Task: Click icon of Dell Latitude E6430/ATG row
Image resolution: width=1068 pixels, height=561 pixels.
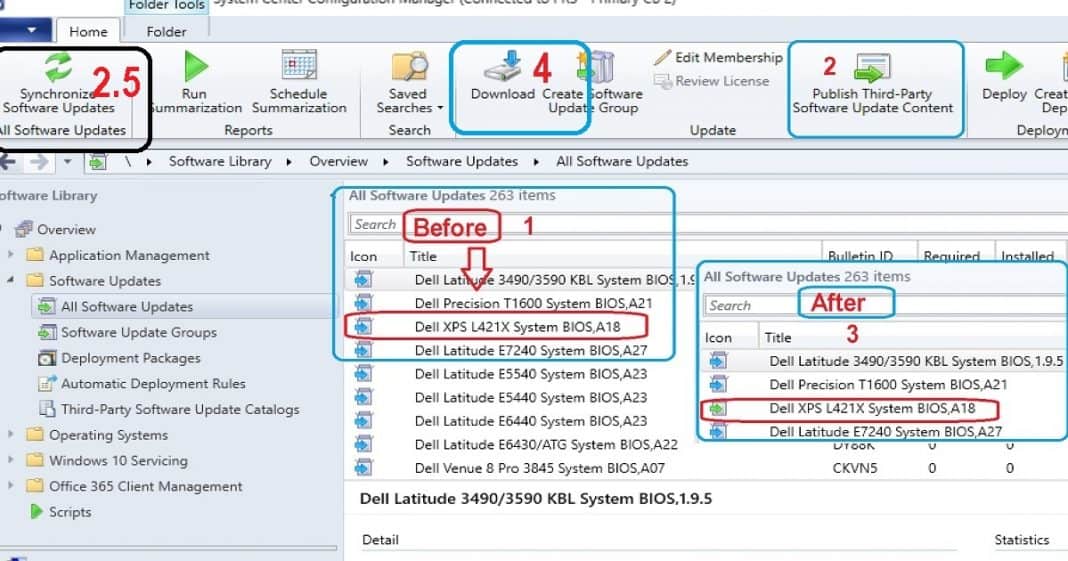Action: coord(364,445)
